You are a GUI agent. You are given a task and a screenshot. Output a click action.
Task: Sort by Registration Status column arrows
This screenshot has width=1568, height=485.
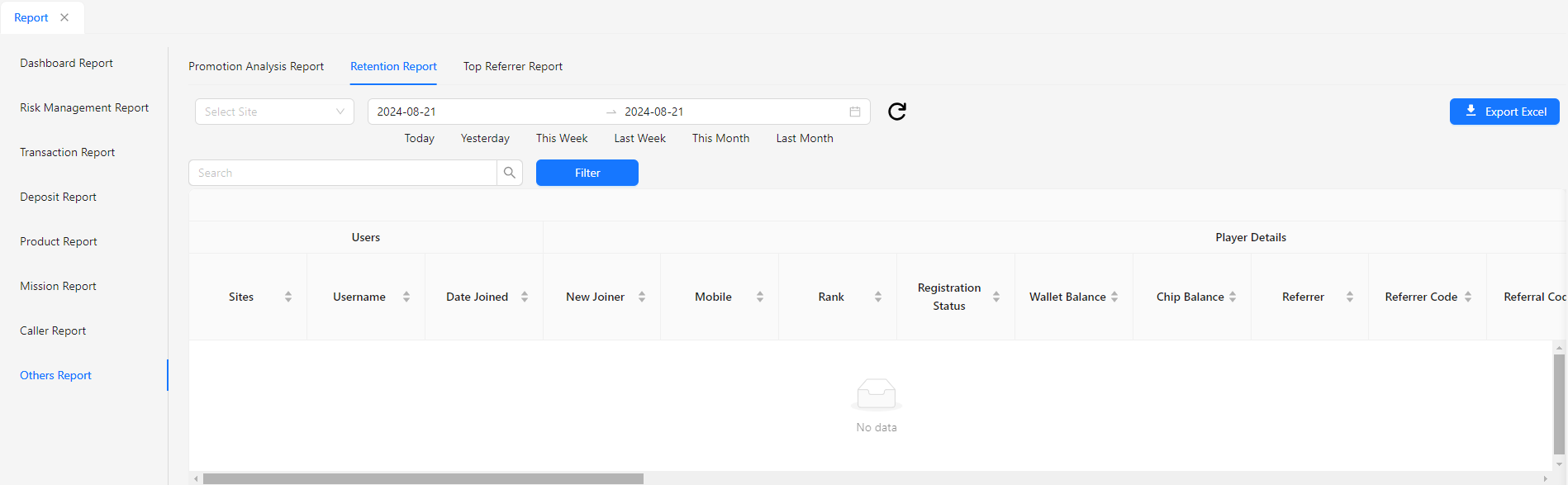(x=996, y=297)
